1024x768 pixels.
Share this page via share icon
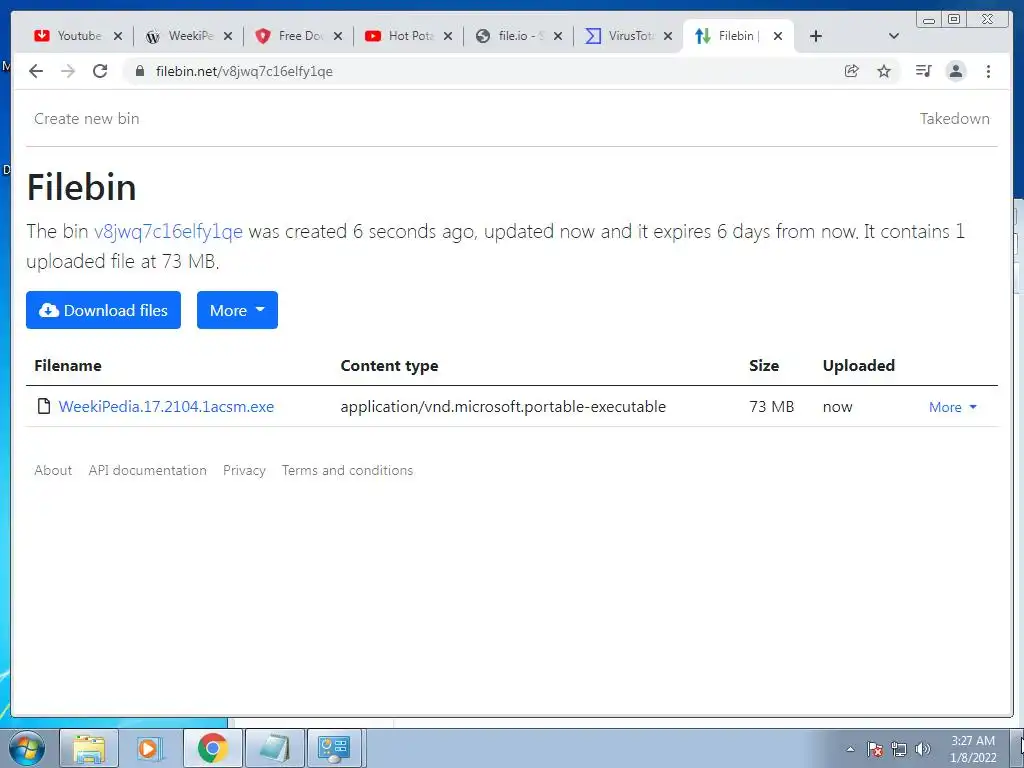[x=851, y=71]
